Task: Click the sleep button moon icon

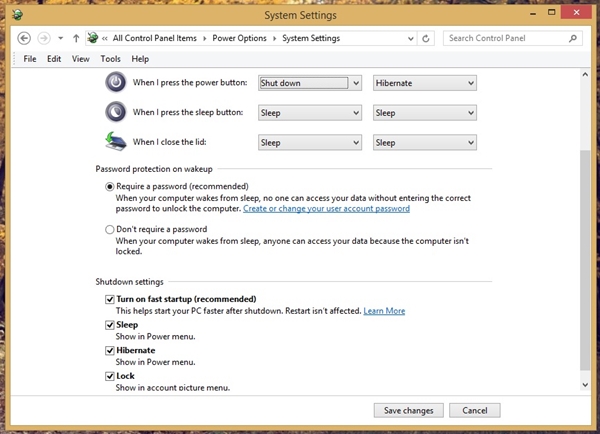Action: point(116,112)
